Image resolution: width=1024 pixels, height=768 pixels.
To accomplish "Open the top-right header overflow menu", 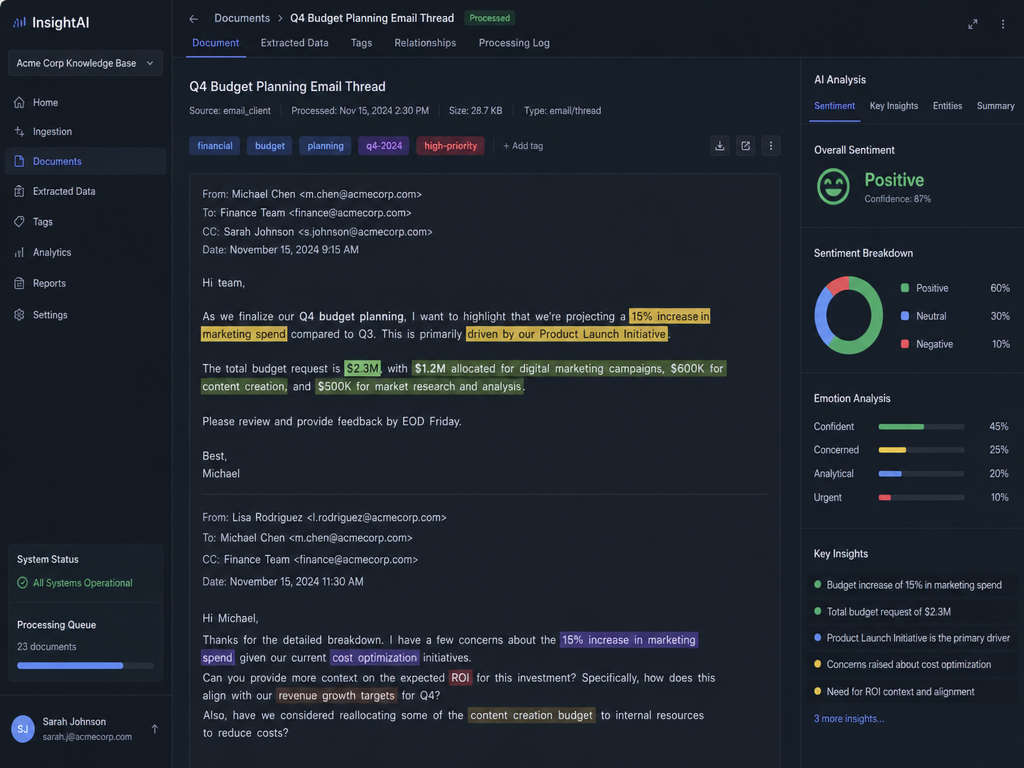I will pos(1003,24).
